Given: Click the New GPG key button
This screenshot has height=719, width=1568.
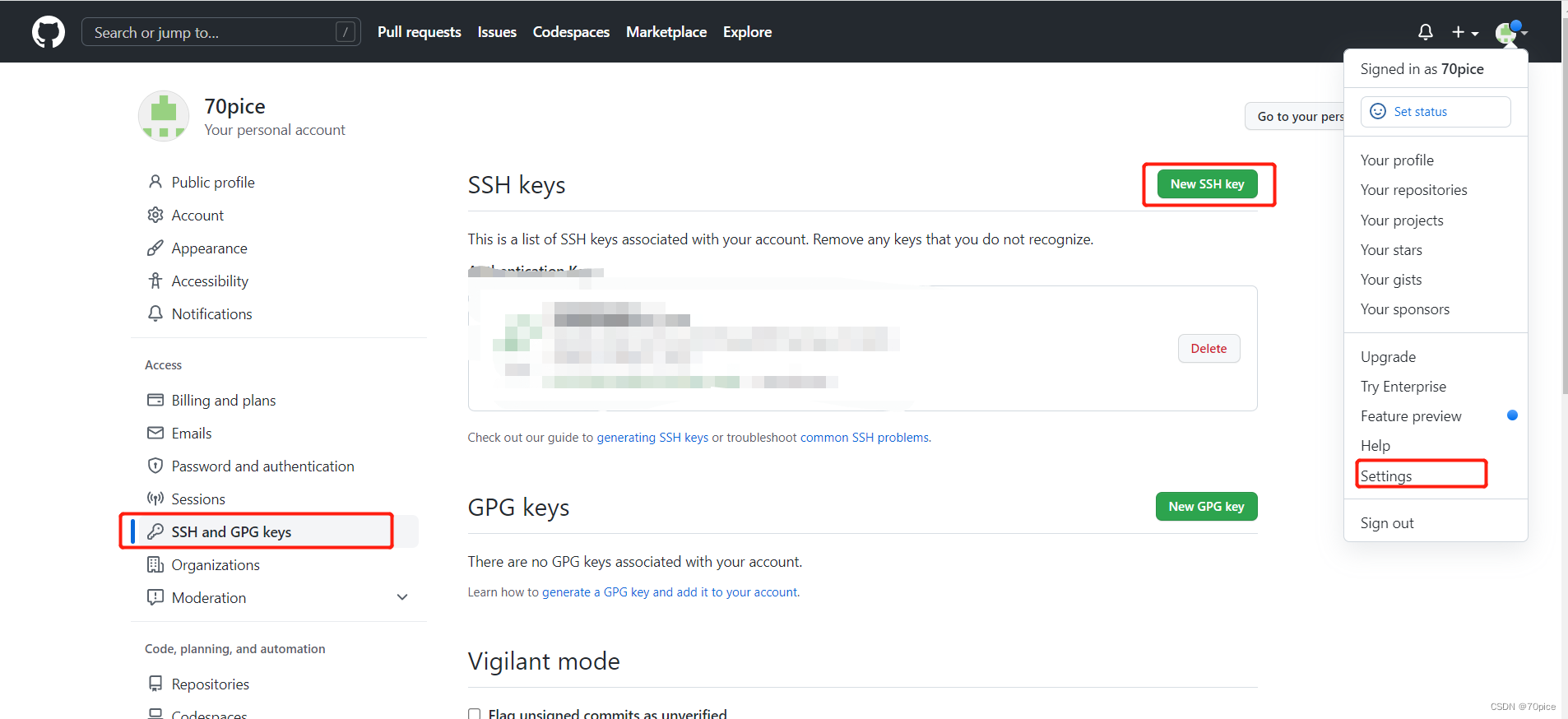Looking at the screenshot, I should click(1206, 507).
